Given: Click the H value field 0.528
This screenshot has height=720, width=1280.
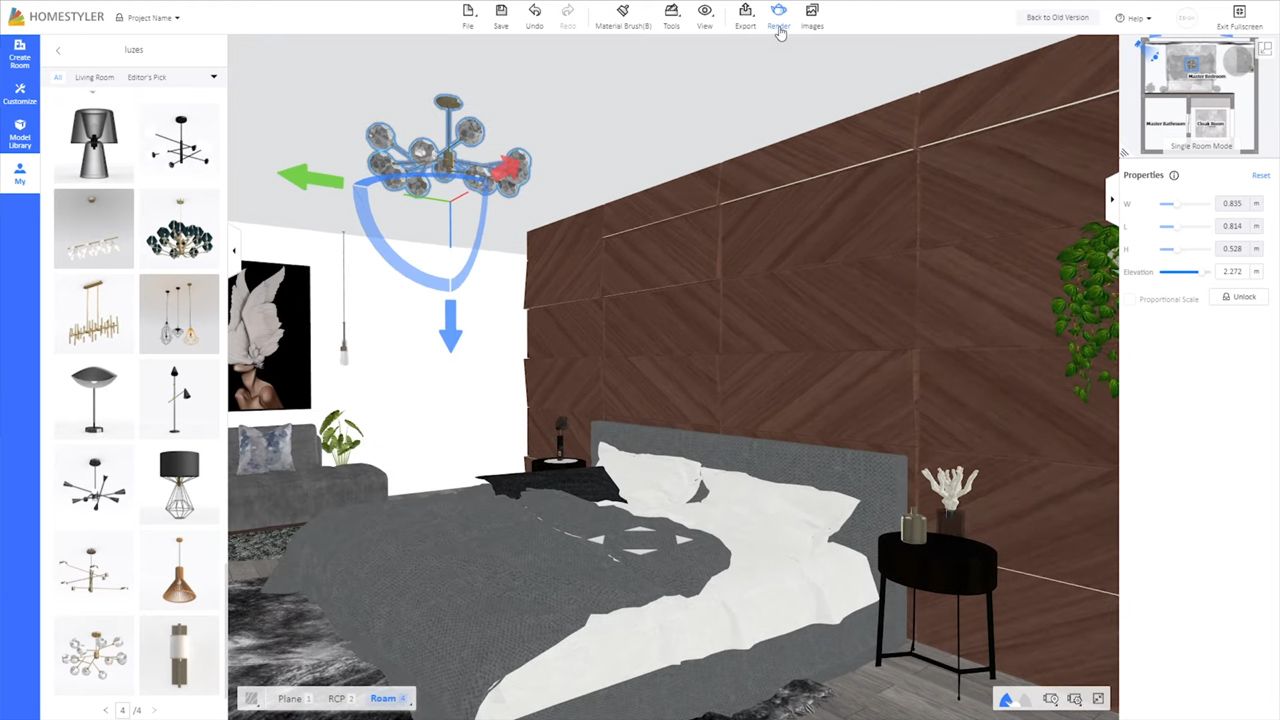Looking at the screenshot, I should [1233, 248].
